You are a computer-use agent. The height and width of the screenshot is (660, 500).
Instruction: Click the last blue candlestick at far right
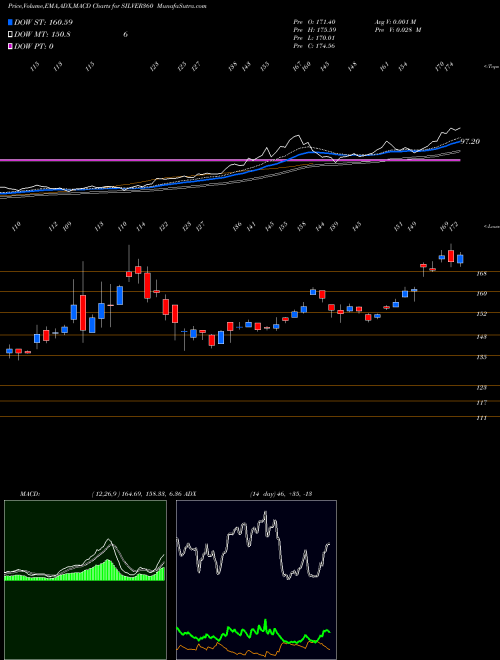(460, 259)
